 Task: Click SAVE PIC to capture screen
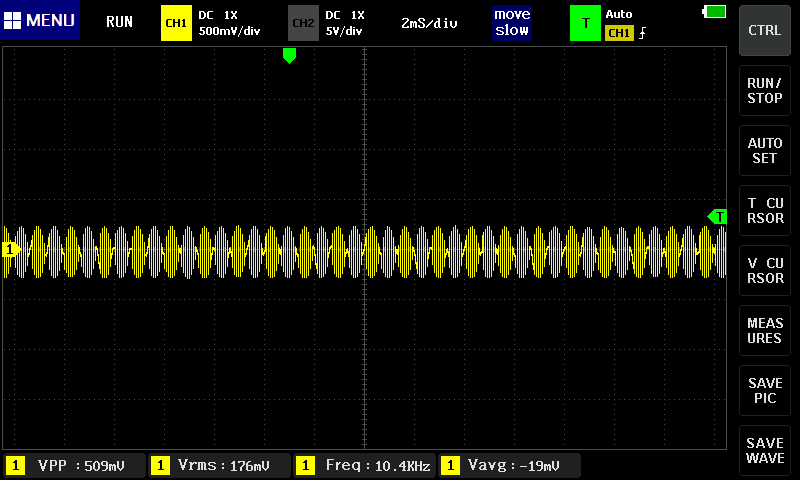(x=765, y=391)
